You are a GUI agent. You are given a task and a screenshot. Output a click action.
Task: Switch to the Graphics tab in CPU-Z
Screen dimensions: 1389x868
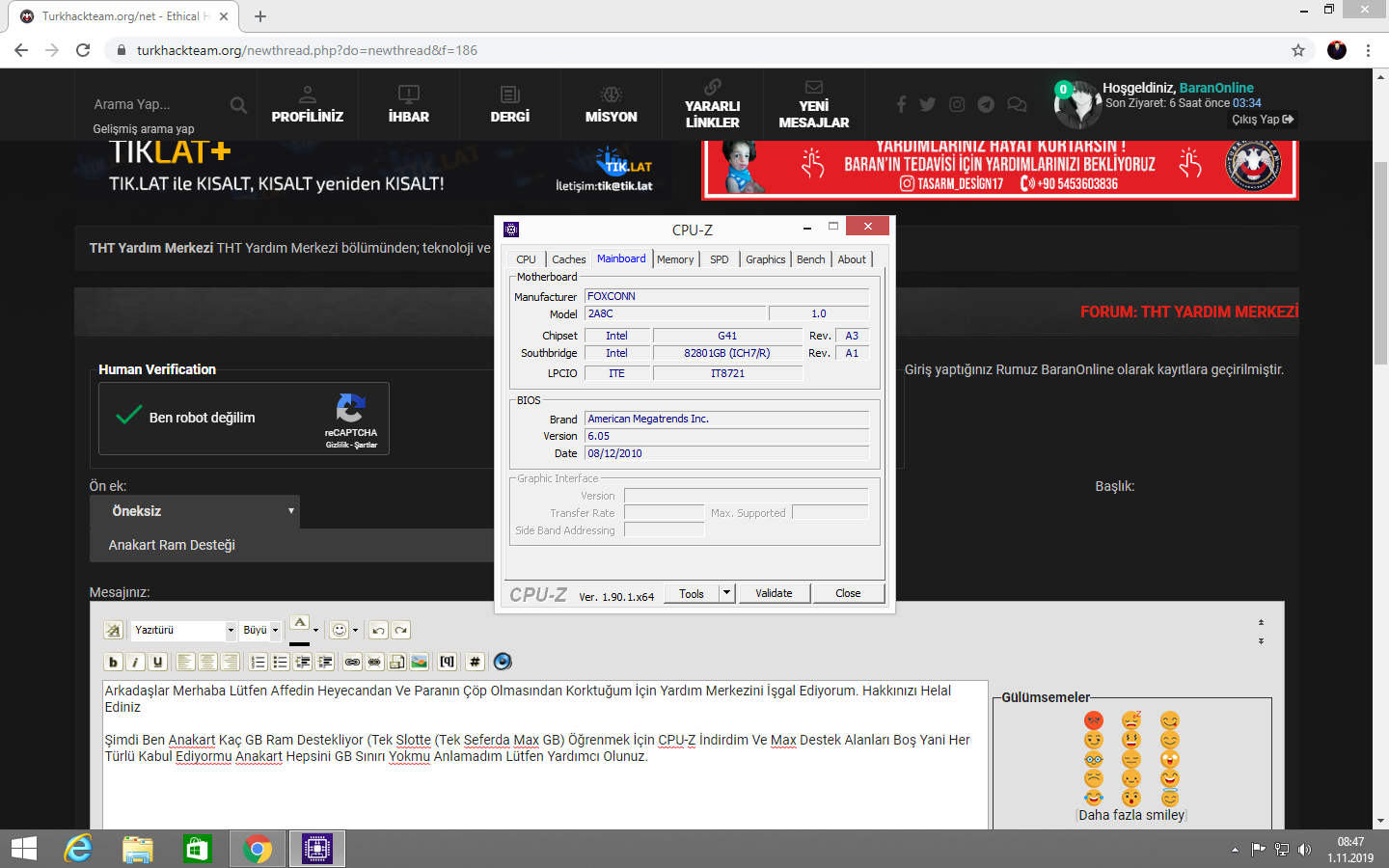click(x=766, y=259)
